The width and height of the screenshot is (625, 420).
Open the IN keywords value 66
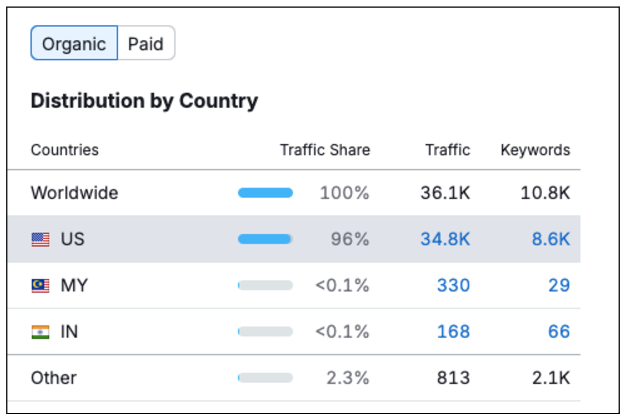pyautogui.click(x=558, y=331)
